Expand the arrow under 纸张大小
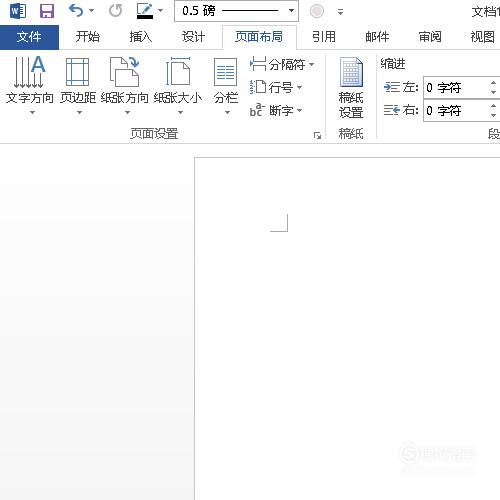Image resolution: width=500 pixels, height=500 pixels. pos(180,112)
